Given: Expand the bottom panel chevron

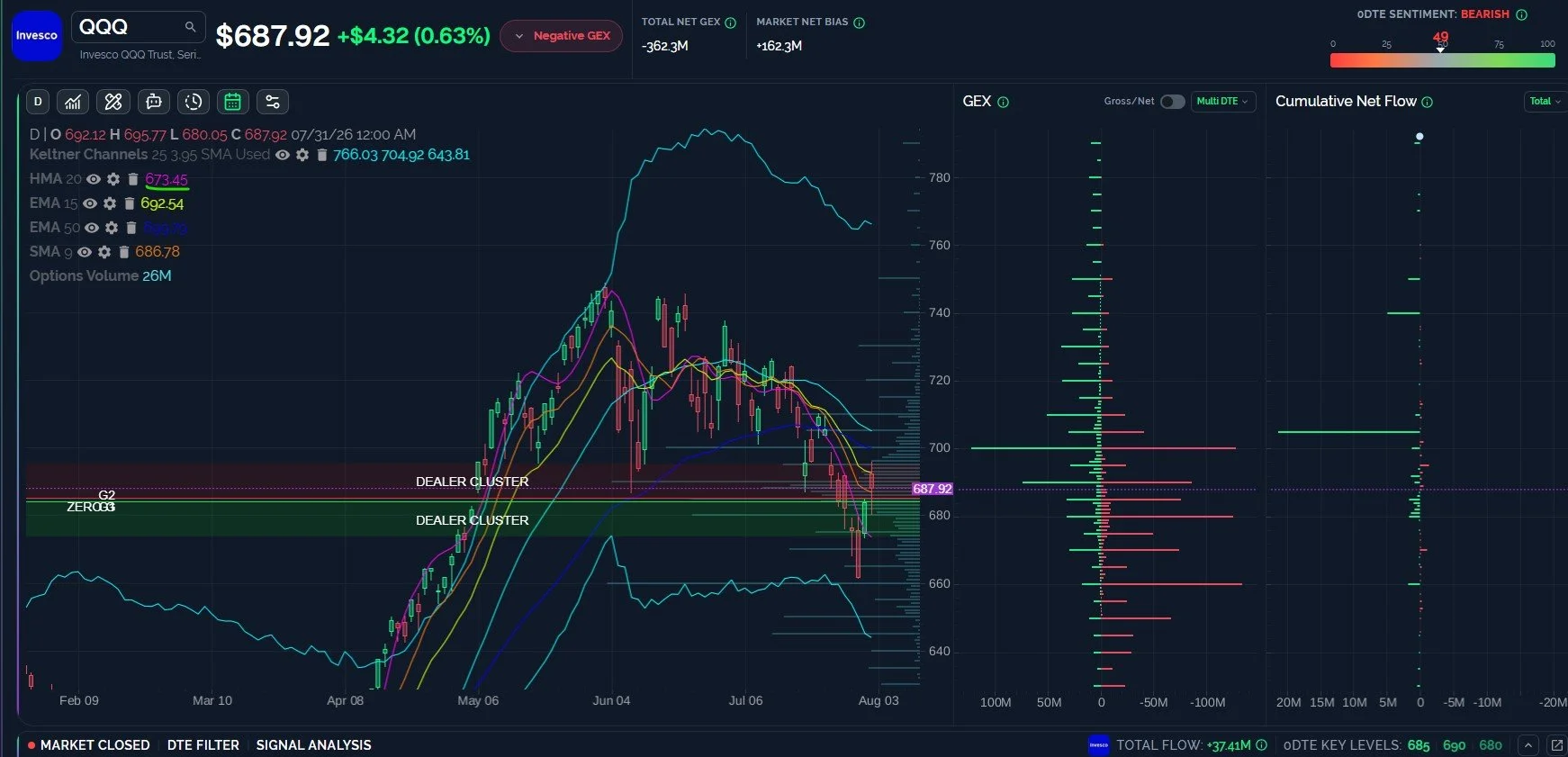Looking at the screenshot, I should (x=1528, y=745).
